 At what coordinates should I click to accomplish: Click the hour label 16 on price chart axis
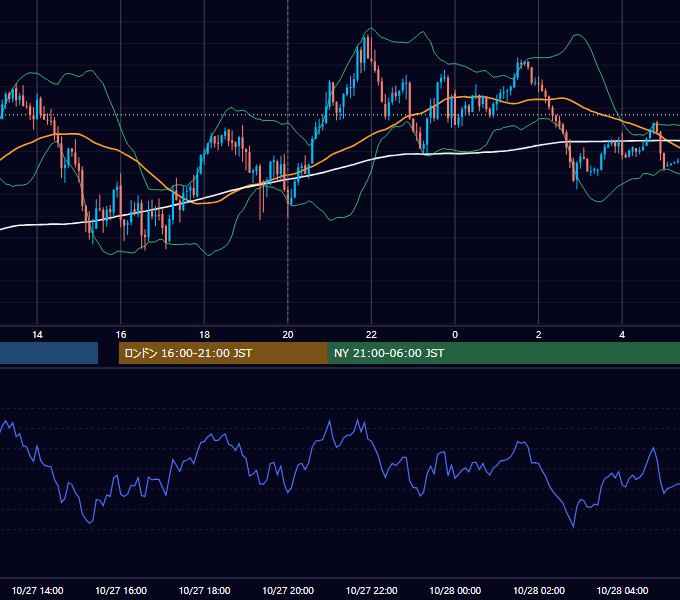point(121,334)
